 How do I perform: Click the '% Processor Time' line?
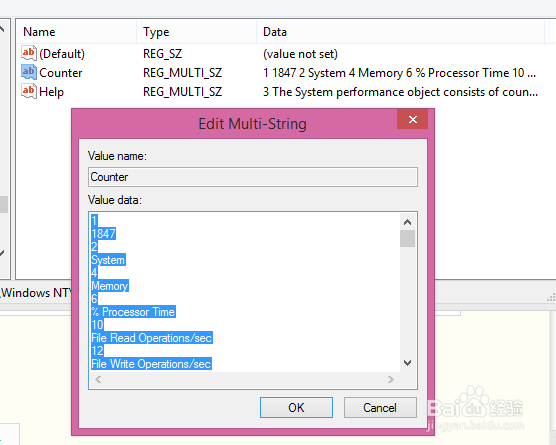tap(133, 312)
